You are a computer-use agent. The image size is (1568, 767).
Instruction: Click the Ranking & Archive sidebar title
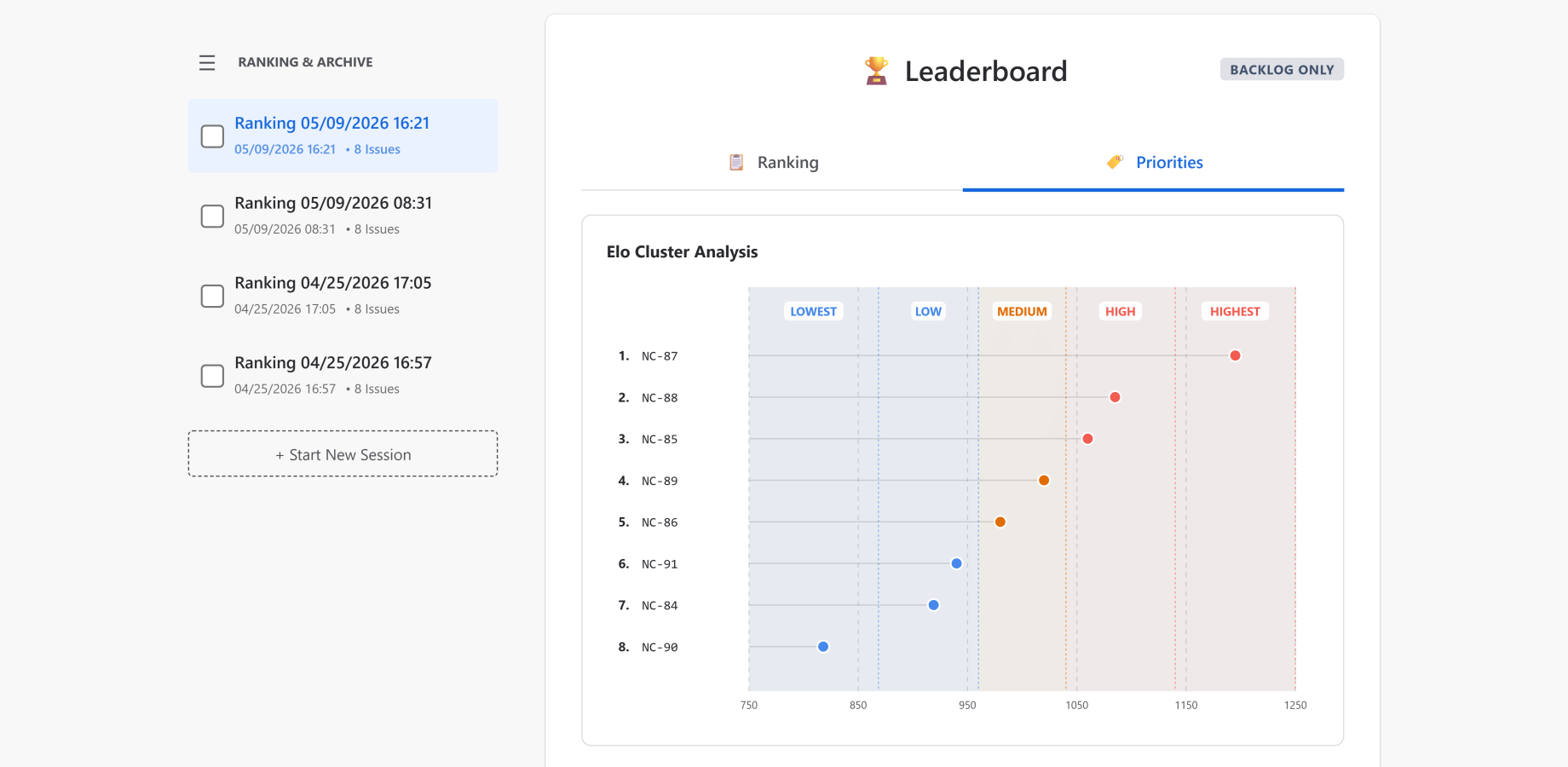(305, 62)
